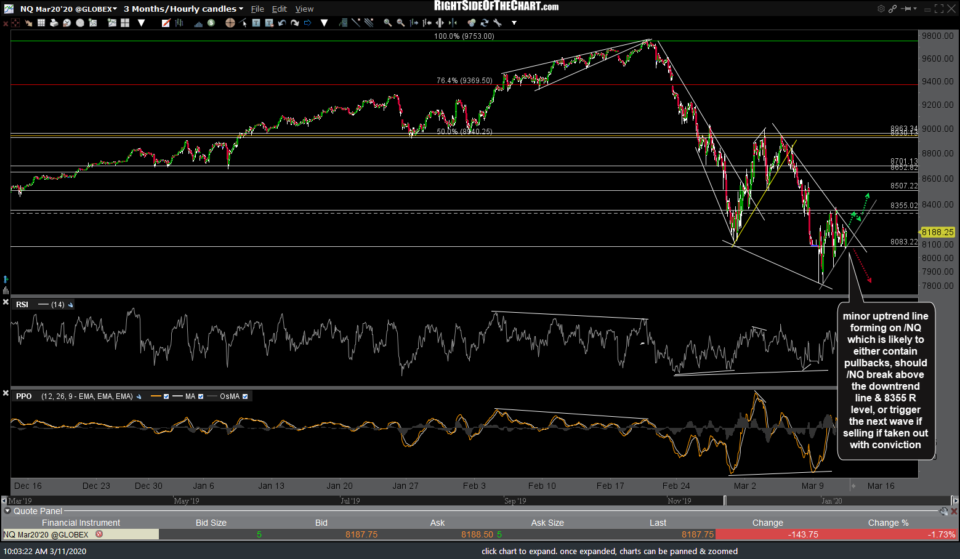Select the single trendline drawing tool
The width and height of the screenshot is (960, 559).
coord(356,23)
